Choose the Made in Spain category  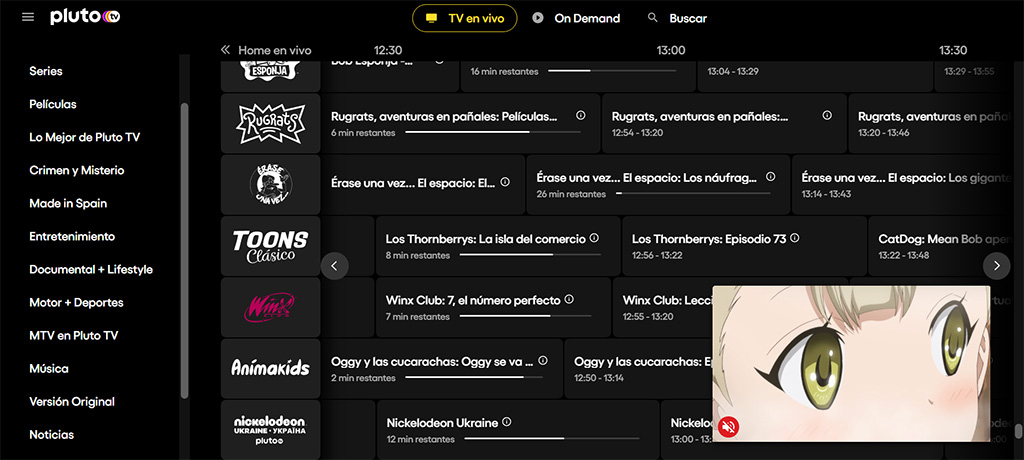pyautogui.click(x=68, y=203)
